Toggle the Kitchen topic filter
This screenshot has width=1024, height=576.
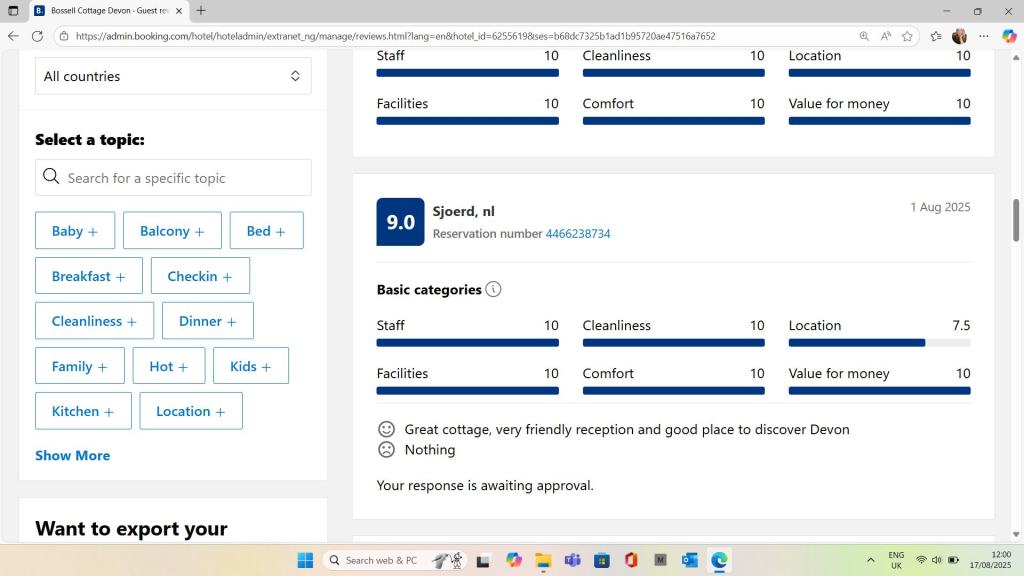click(x=83, y=411)
